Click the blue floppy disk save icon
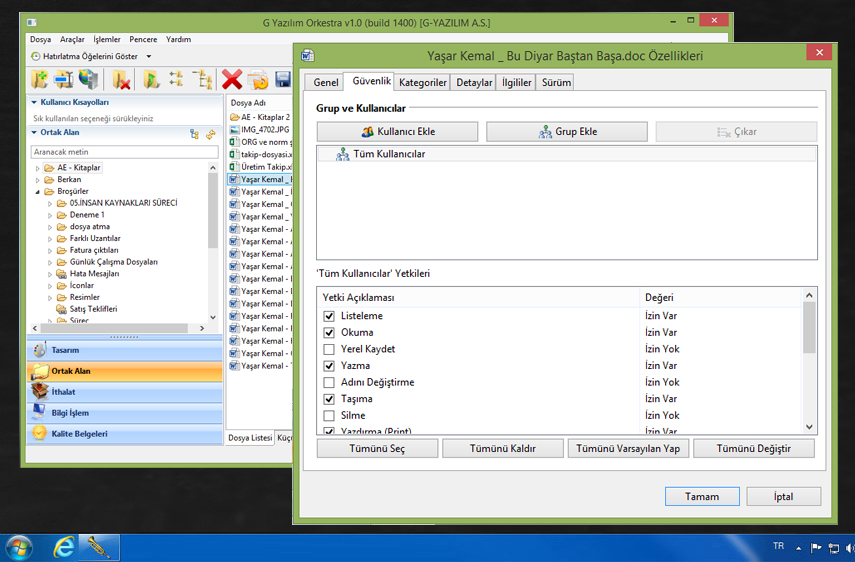855x562 pixels. point(283,80)
